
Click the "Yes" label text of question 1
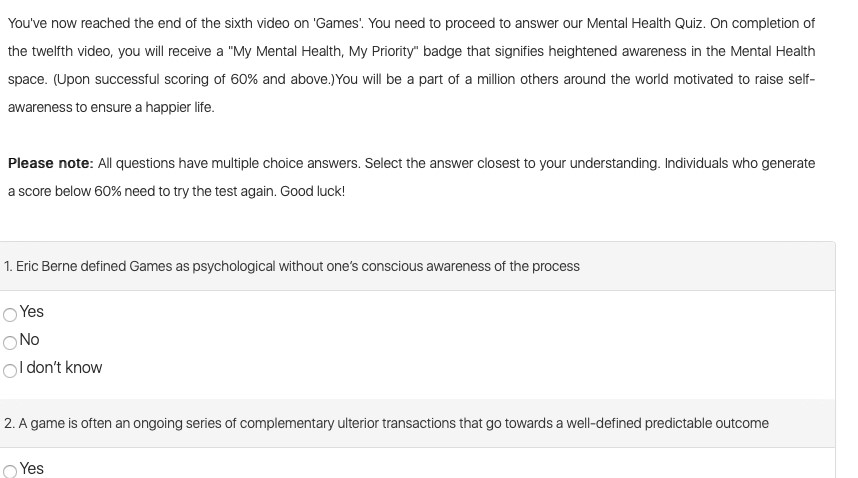(31, 312)
